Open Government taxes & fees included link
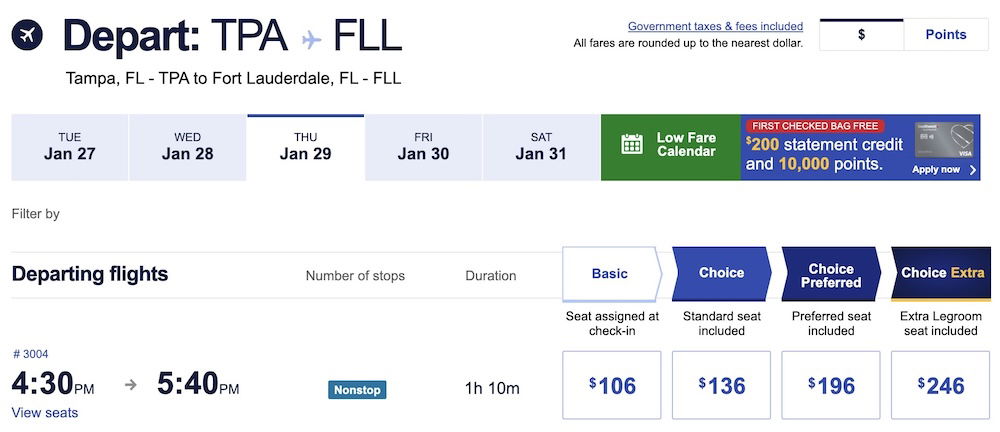Viewport: 1000px width, 432px height. point(715,26)
